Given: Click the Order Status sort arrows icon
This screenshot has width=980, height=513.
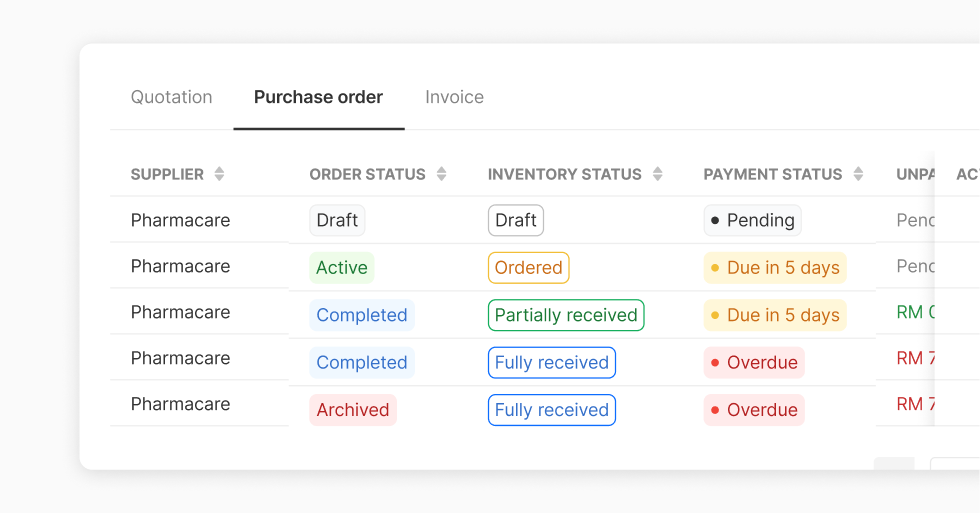Looking at the screenshot, I should [441, 174].
